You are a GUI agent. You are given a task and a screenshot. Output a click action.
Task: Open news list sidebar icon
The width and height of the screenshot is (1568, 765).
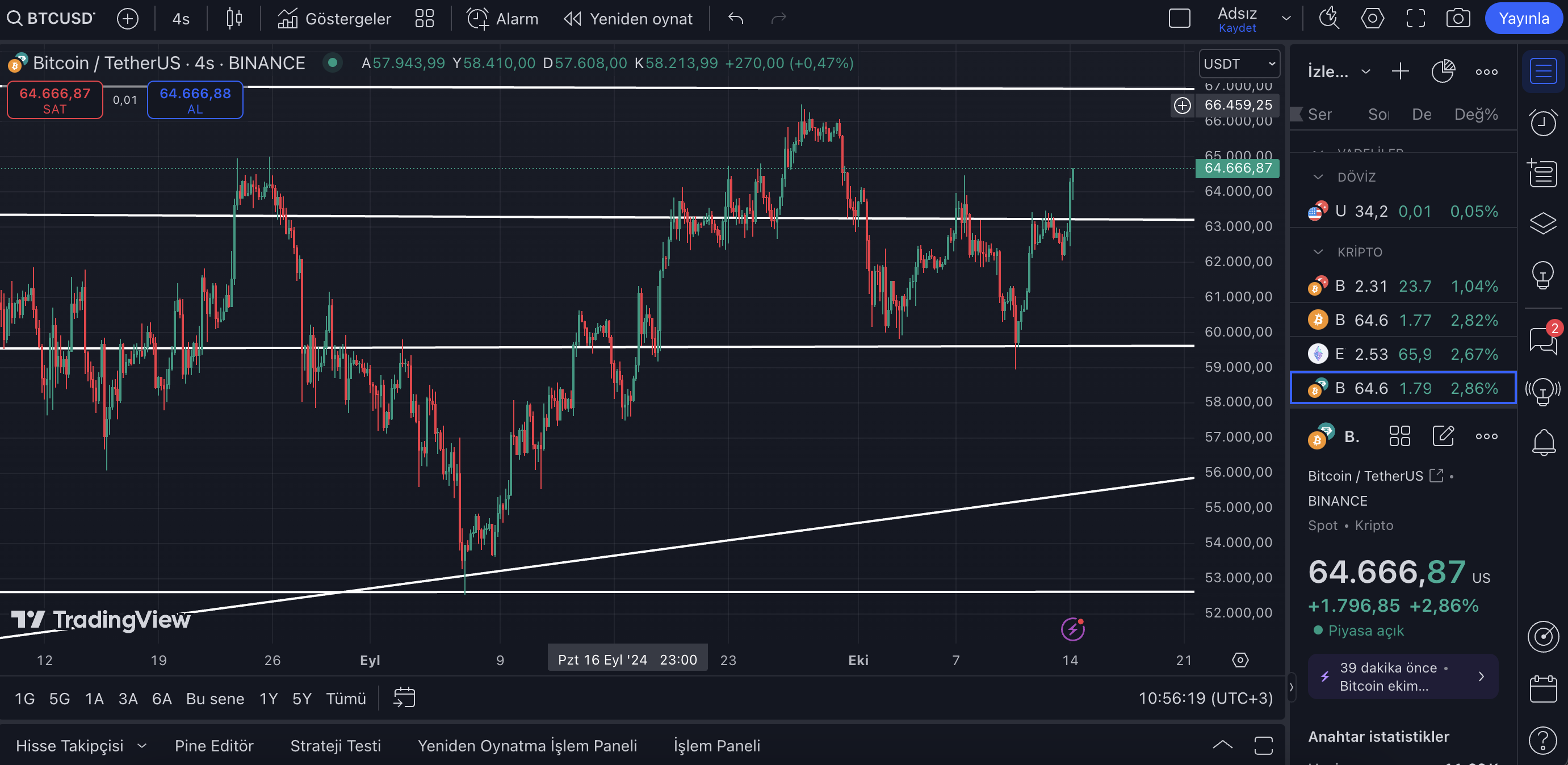pos(1543,173)
